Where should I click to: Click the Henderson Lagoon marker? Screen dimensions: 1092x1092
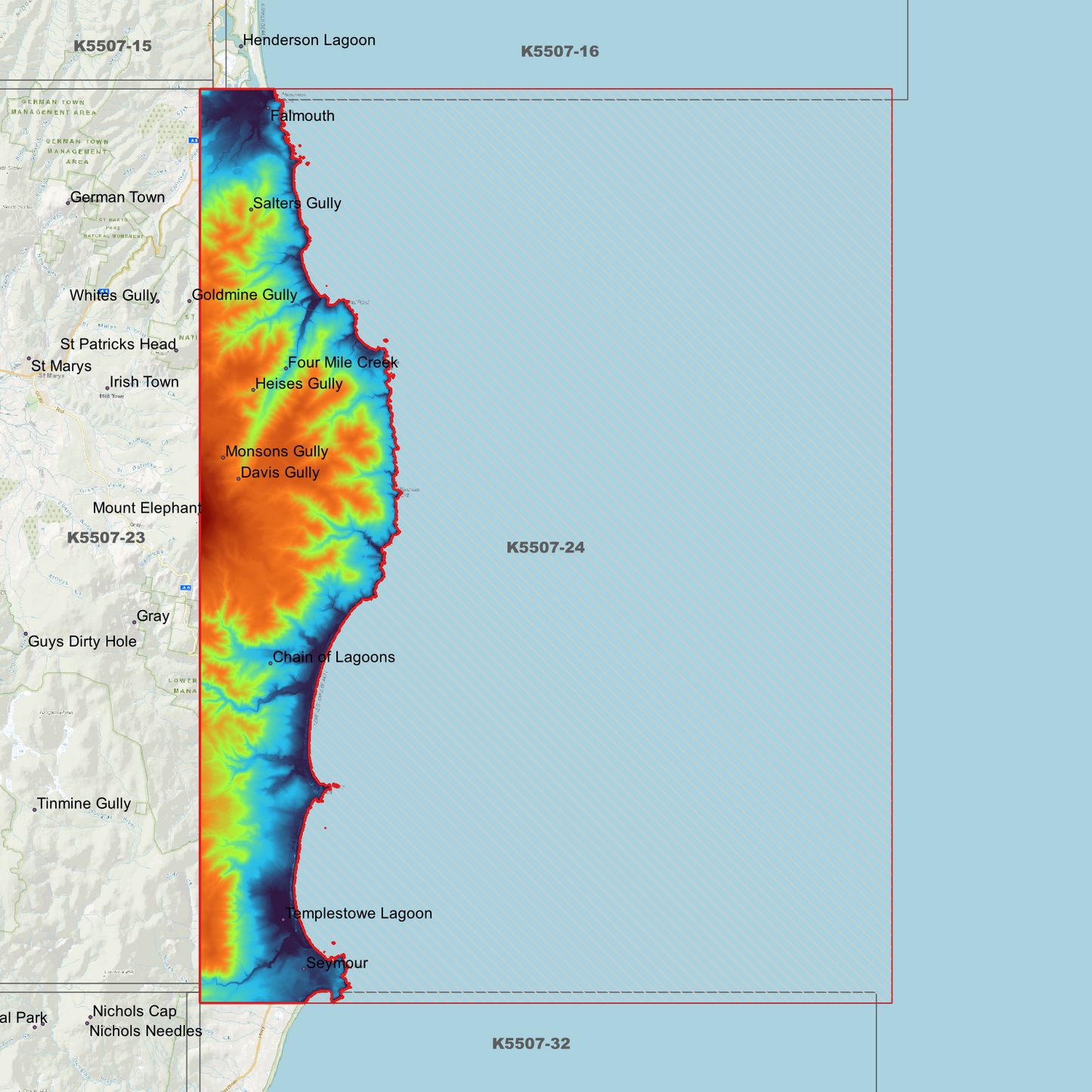click(x=242, y=45)
